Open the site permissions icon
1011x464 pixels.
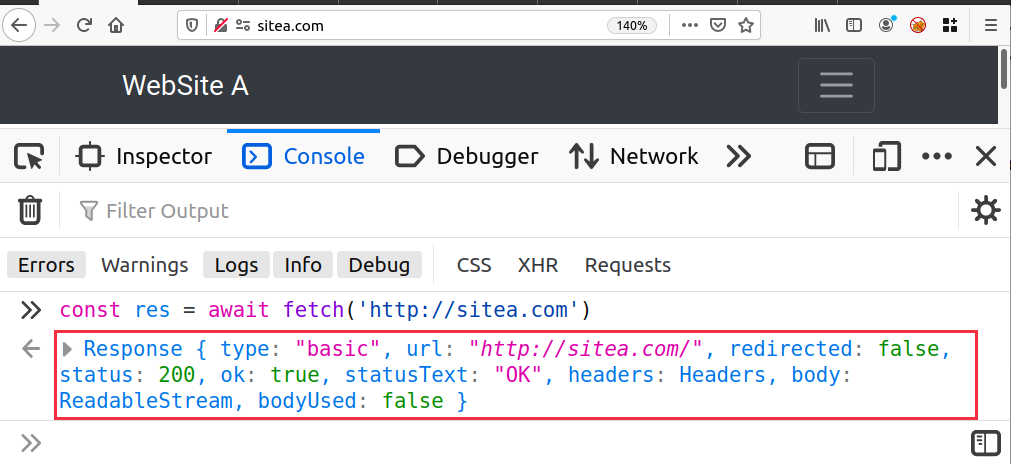(x=243, y=26)
